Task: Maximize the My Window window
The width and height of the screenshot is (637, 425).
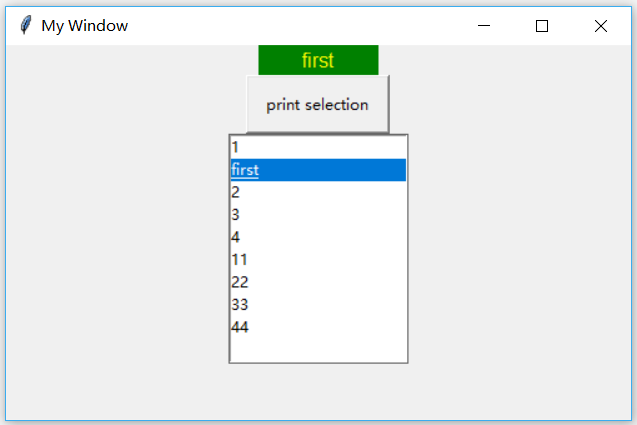Action: click(x=542, y=26)
